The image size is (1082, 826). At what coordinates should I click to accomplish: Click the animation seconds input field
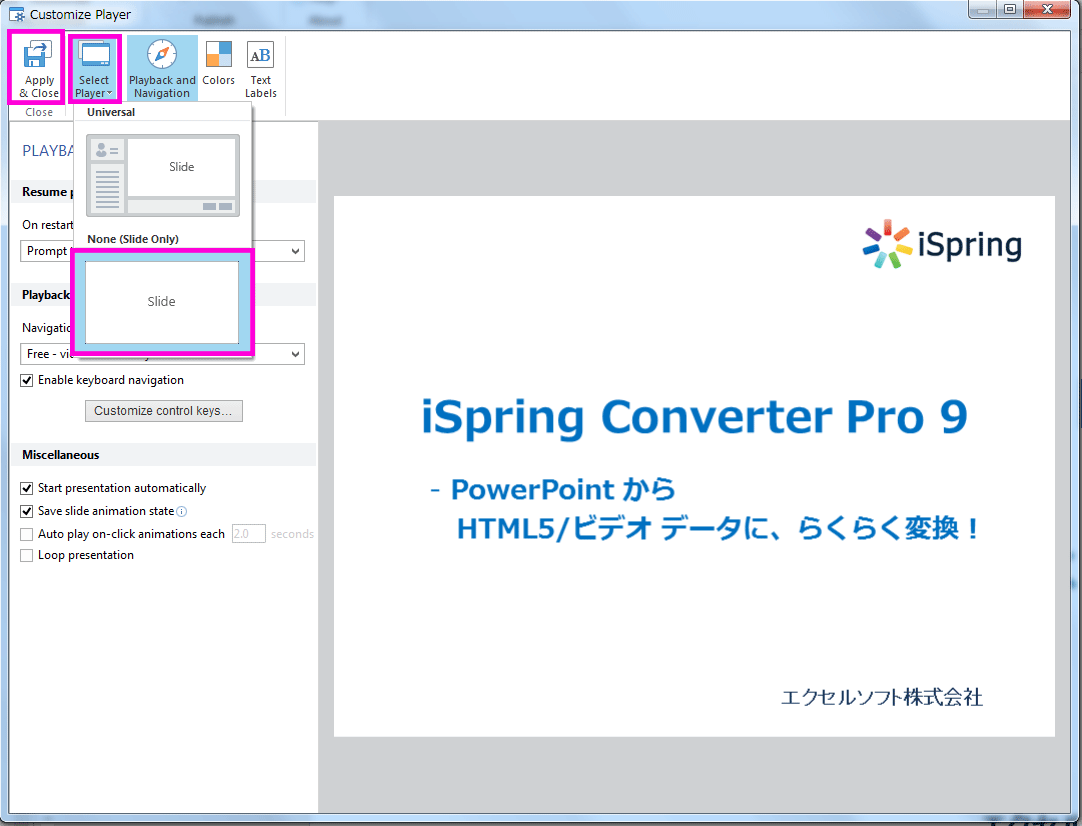click(x=248, y=533)
